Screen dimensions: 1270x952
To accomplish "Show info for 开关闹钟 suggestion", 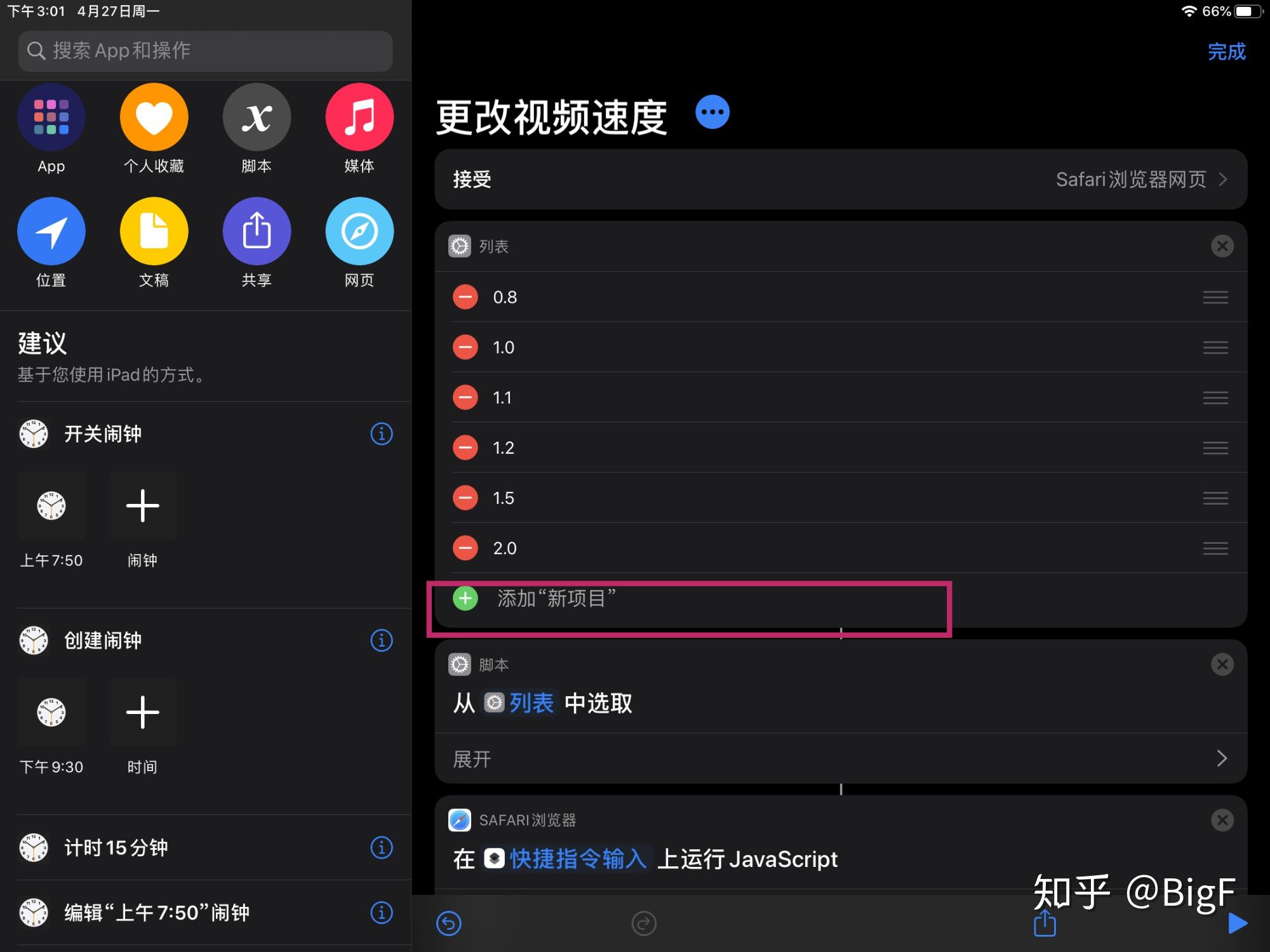I will click(x=382, y=434).
